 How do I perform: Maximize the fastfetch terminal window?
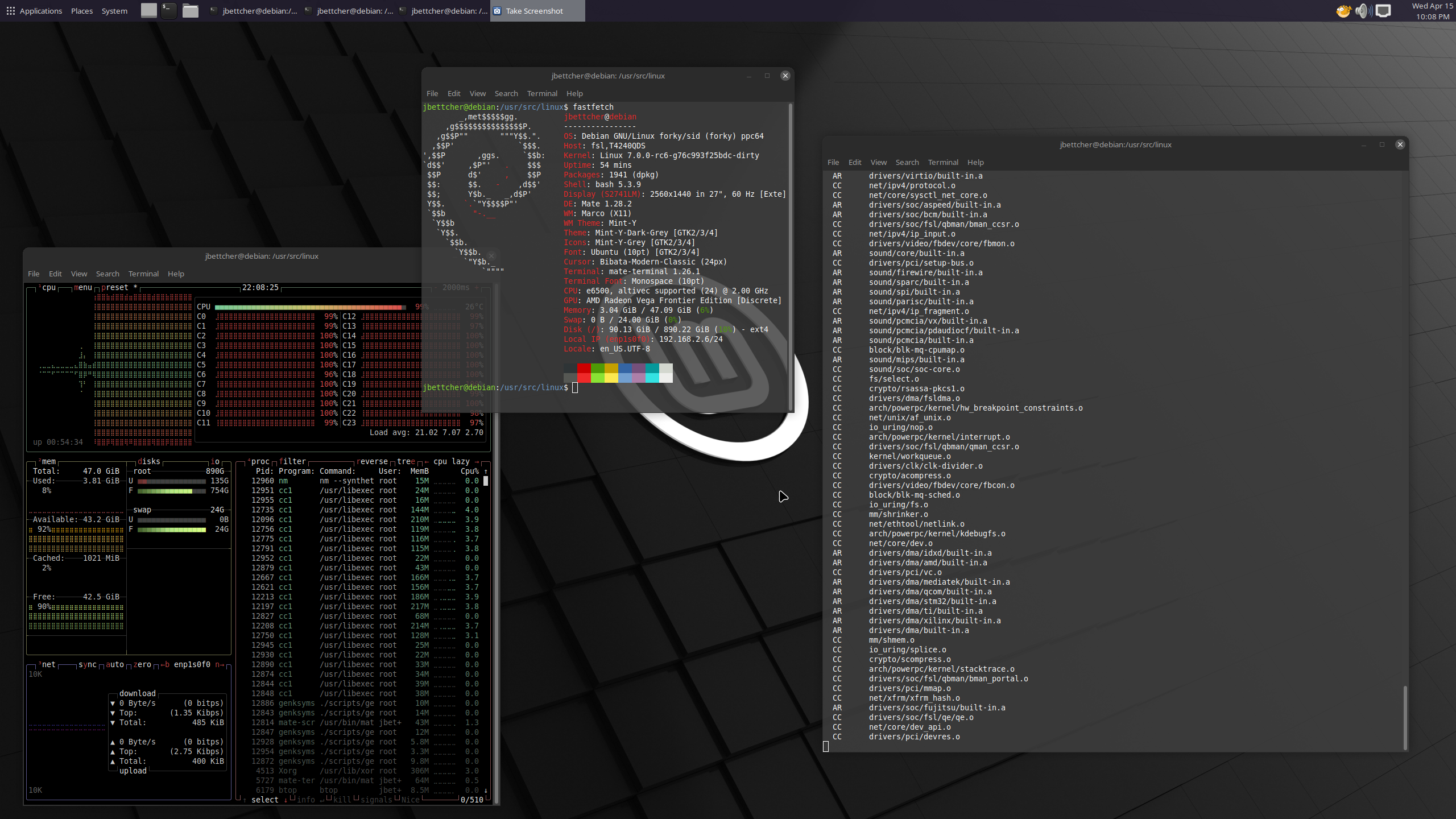click(x=767, y=76)
